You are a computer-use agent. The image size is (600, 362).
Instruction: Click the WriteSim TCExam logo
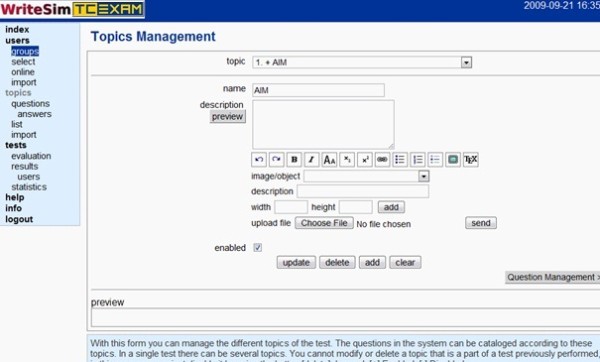pos(72,9)
